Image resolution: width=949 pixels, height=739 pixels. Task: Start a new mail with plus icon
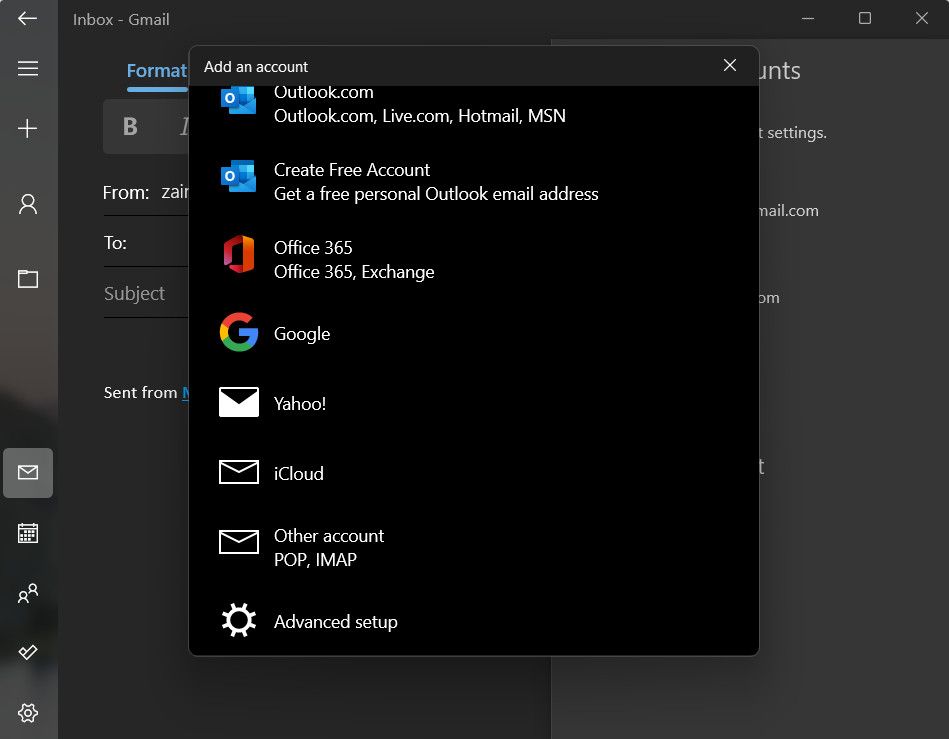pos(27,128)
